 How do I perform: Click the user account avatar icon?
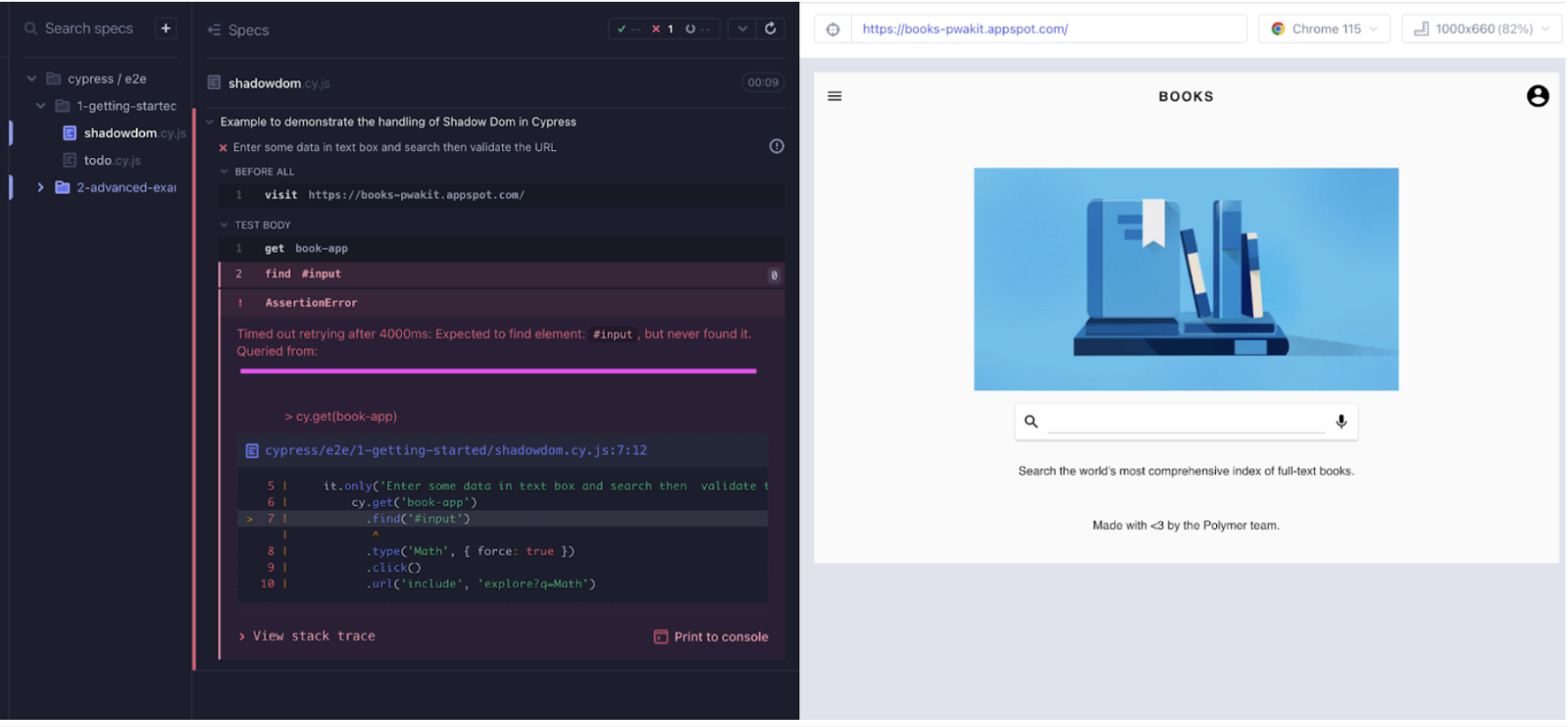pyautogui.click(x=1537, y=96)
